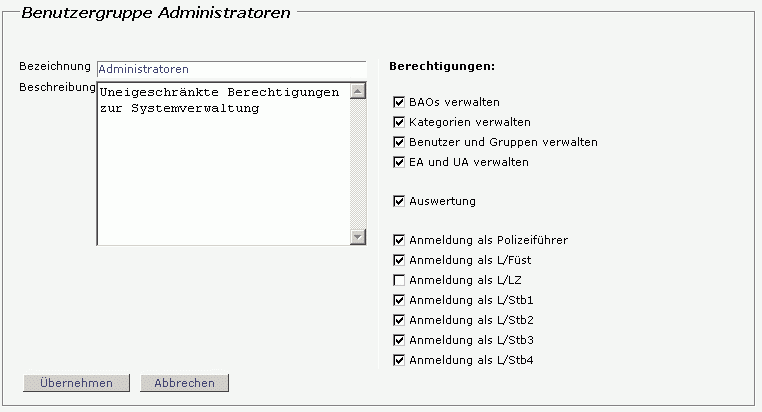Toggle Anmeldung als L/Stb2 permission
Screen dimensions: 762x412
(x=400, y=320)
